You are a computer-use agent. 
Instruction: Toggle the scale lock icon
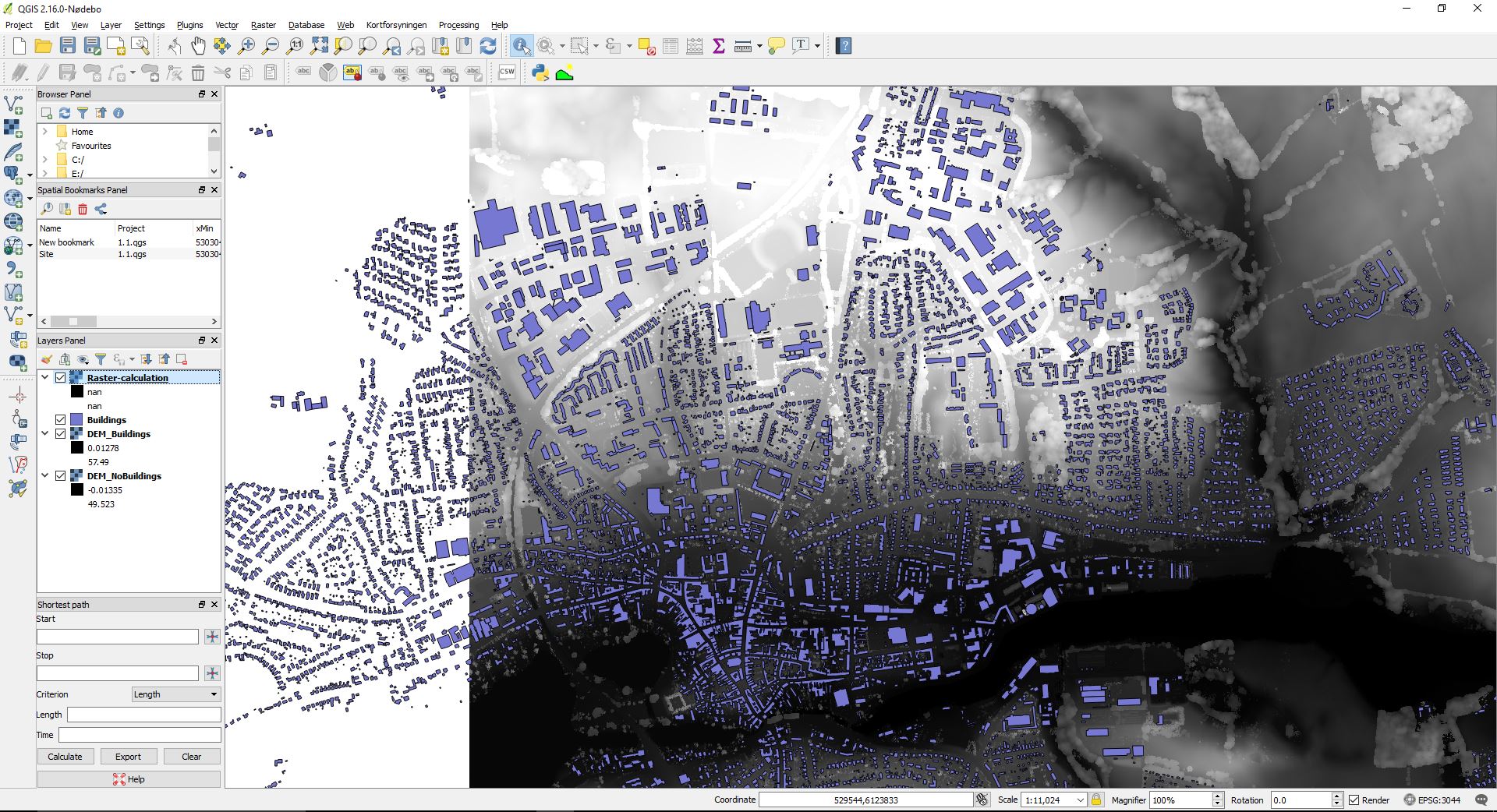1096,800
